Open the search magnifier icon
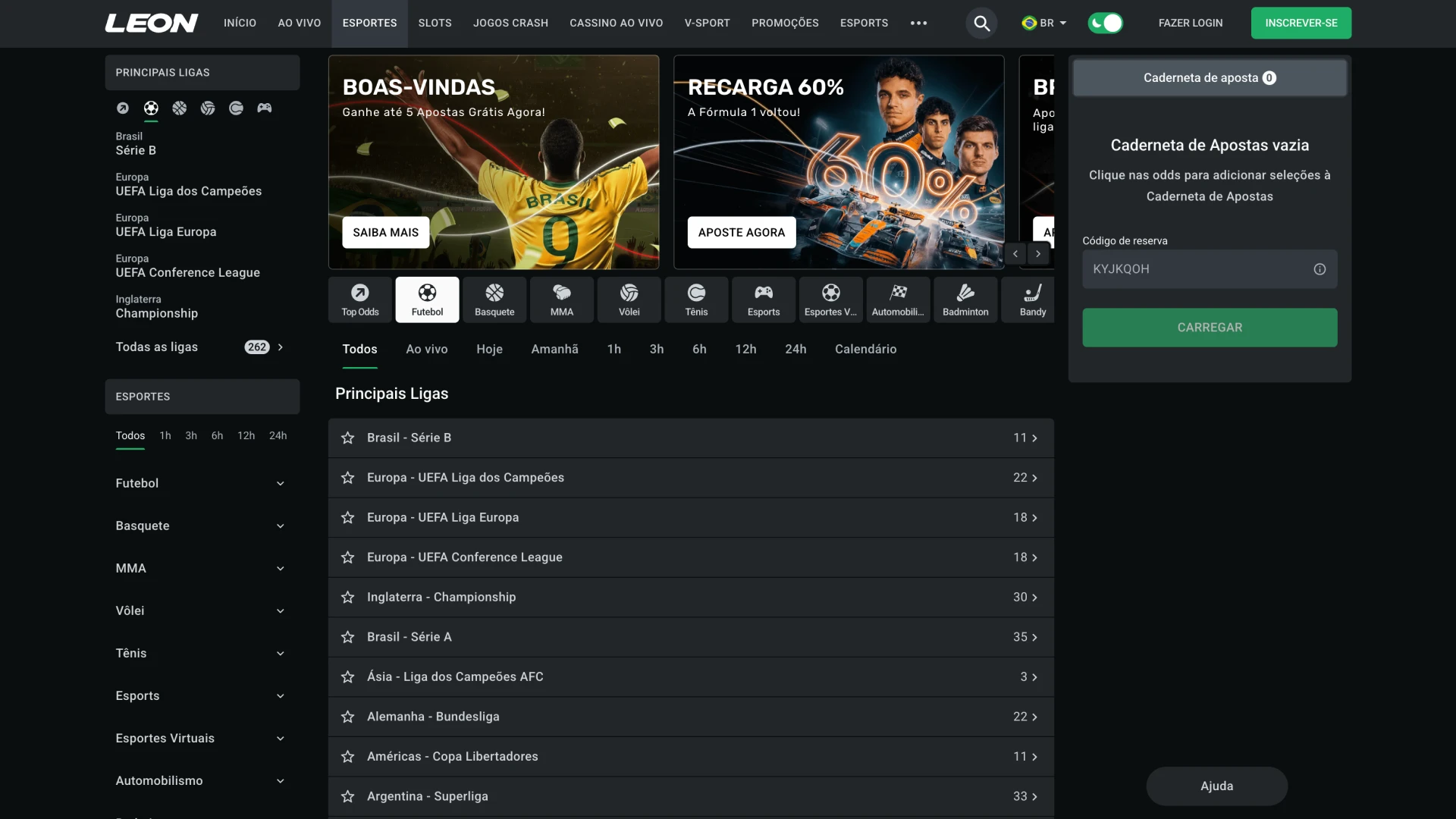 tap(981, 24)
